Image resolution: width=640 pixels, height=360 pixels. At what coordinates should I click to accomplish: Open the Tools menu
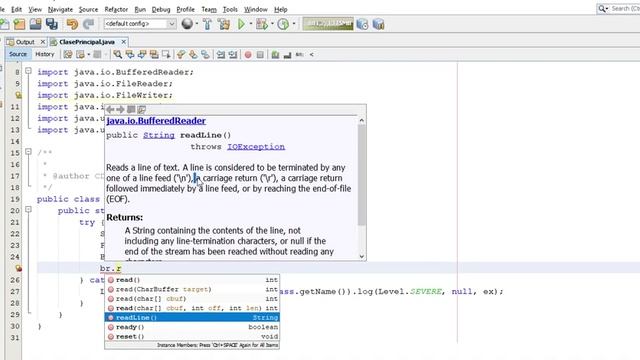click(230, 9)
